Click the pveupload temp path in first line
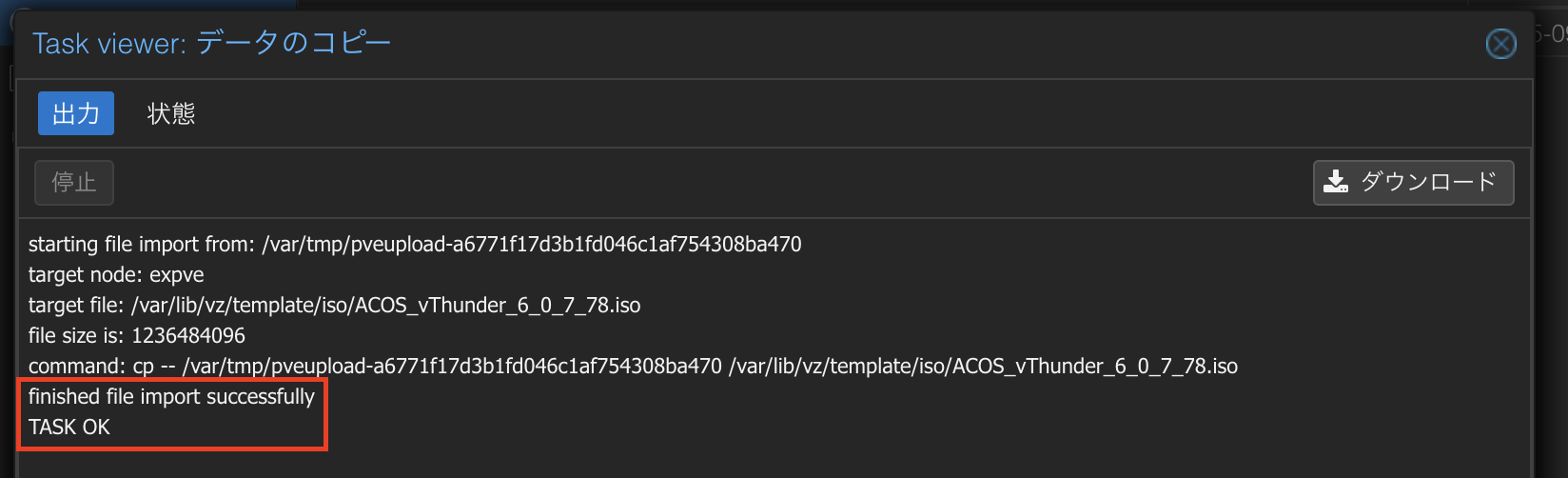 pos(532,245)
